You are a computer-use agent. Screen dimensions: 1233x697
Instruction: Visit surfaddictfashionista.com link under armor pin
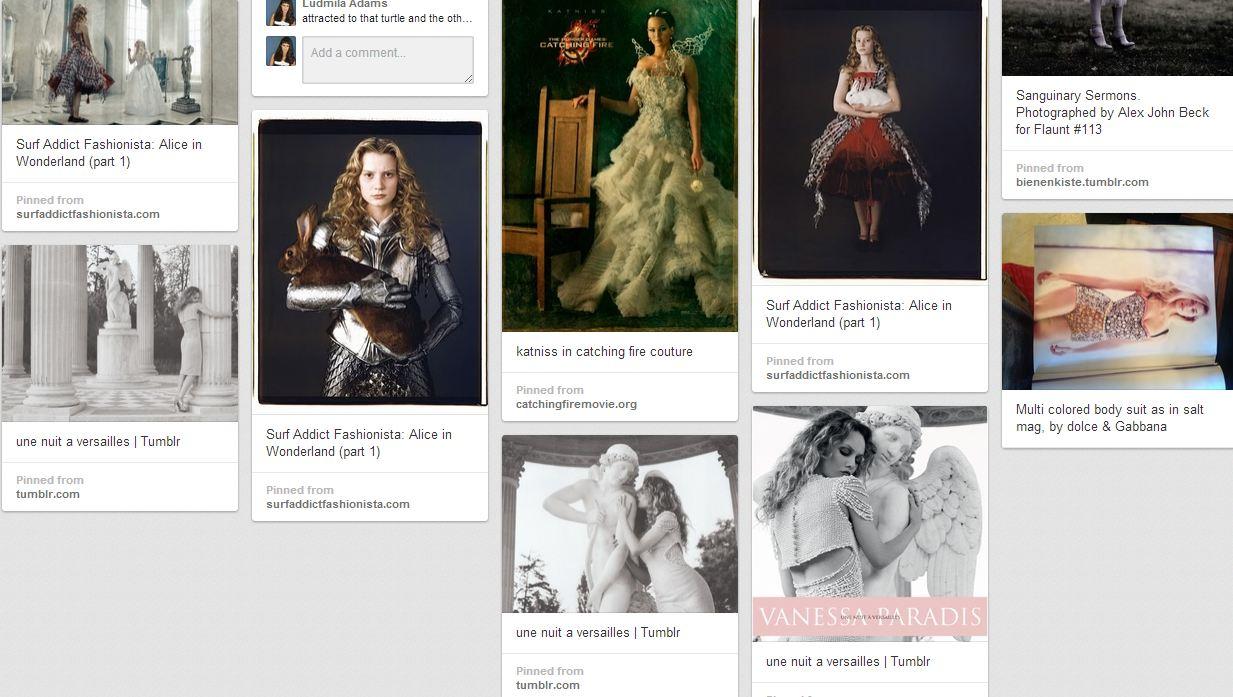pyautogui.click(x=338, y=504)
